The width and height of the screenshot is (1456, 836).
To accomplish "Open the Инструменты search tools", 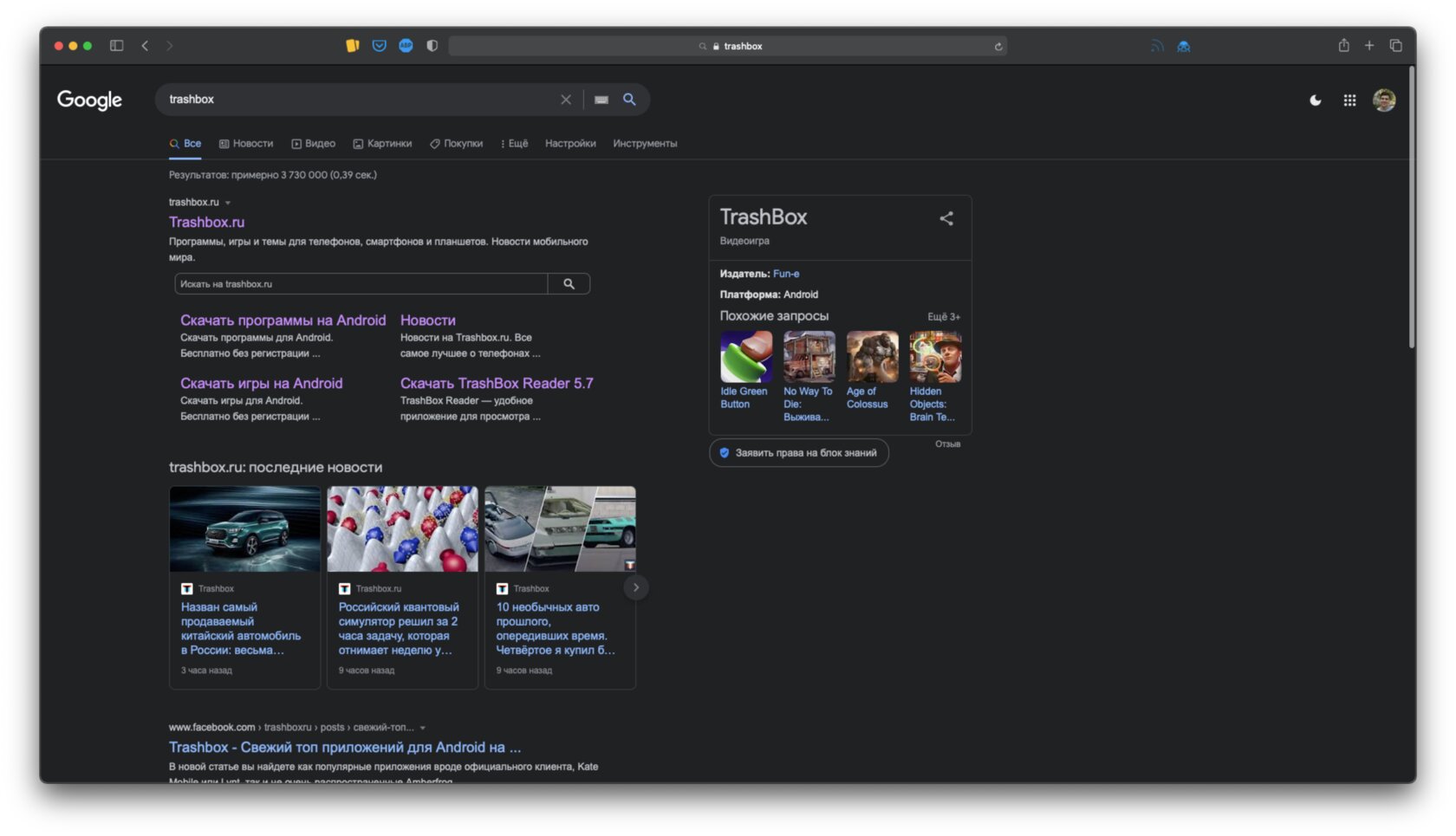I will coord(645,144).
